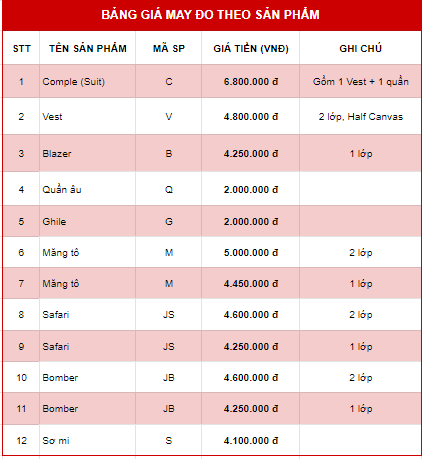Select the 4.100.000 đ price cell
Screen dimensions: 422x459
coord(251,441)
